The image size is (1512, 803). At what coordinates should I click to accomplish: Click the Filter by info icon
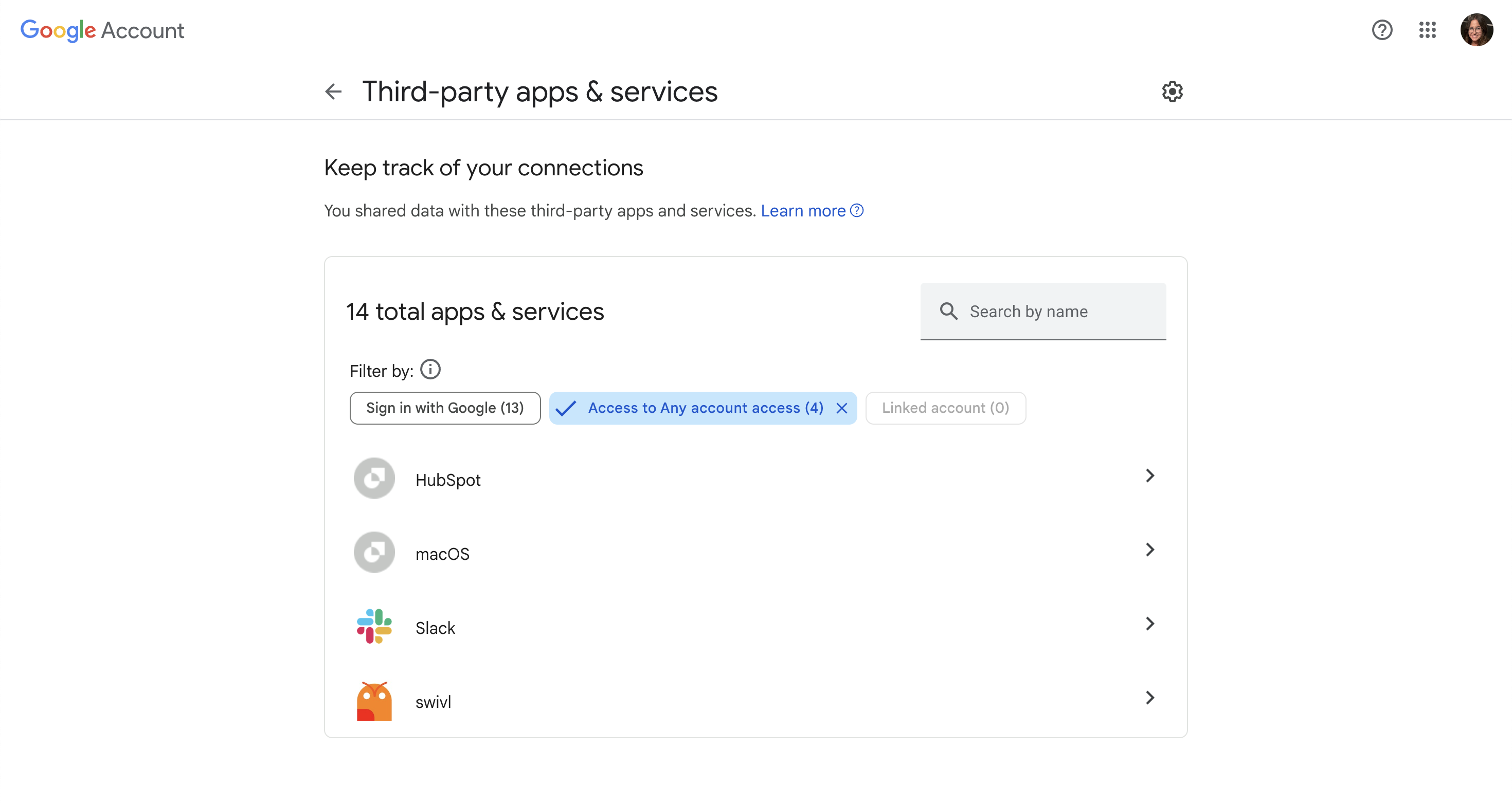(x=430, y=370)
